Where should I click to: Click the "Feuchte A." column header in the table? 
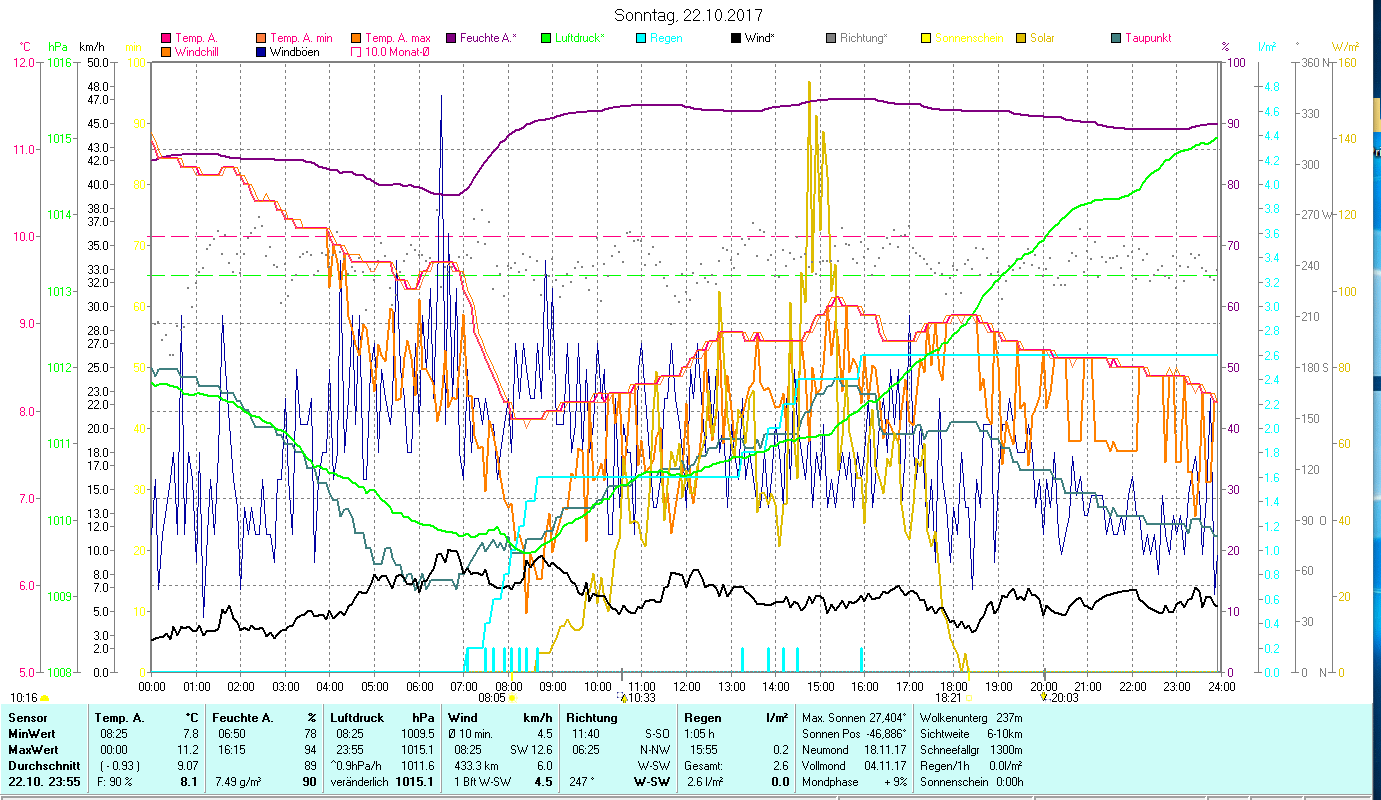coord(245,718)
